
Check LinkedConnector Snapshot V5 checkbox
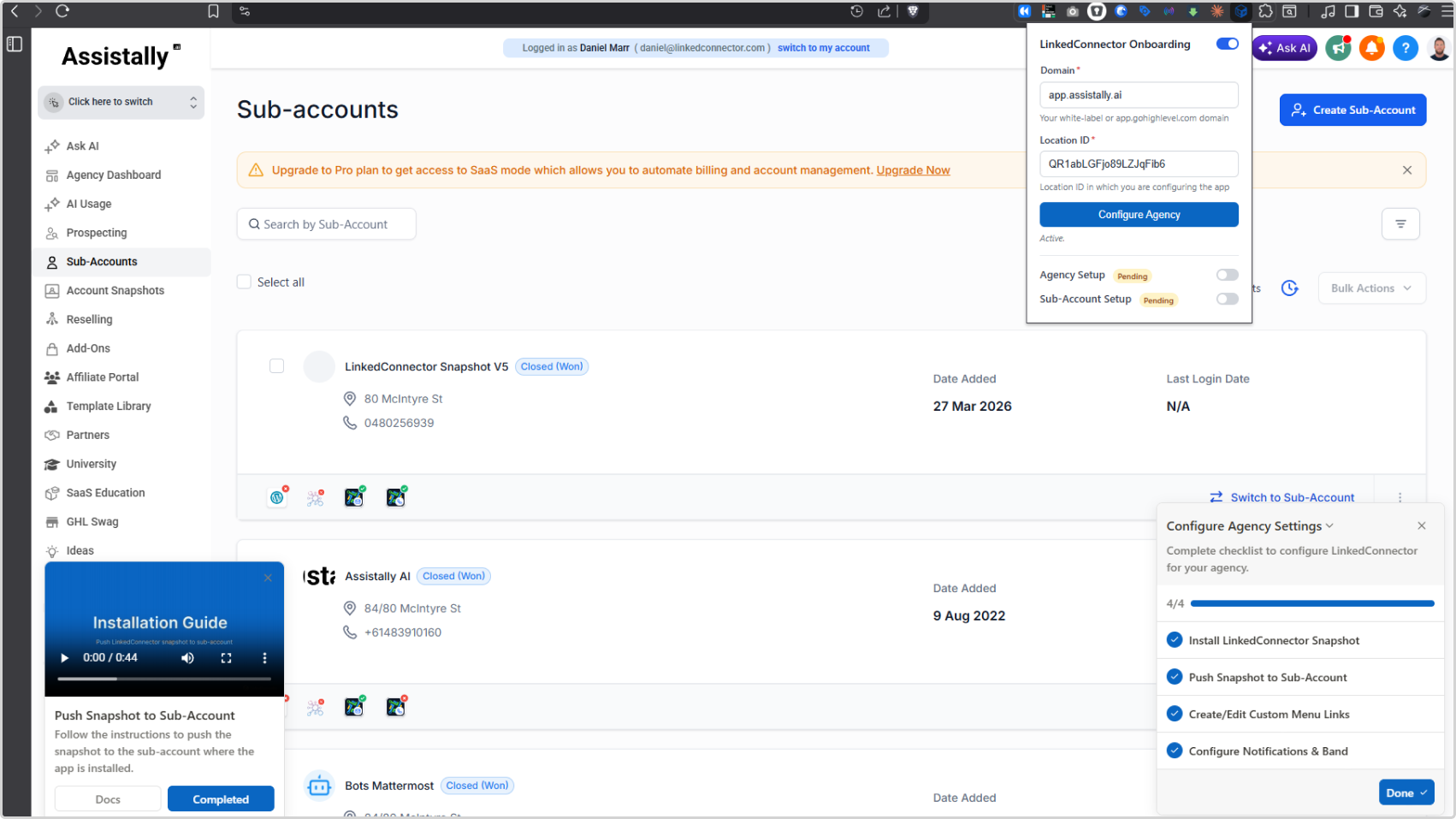[x=276, y=366]
